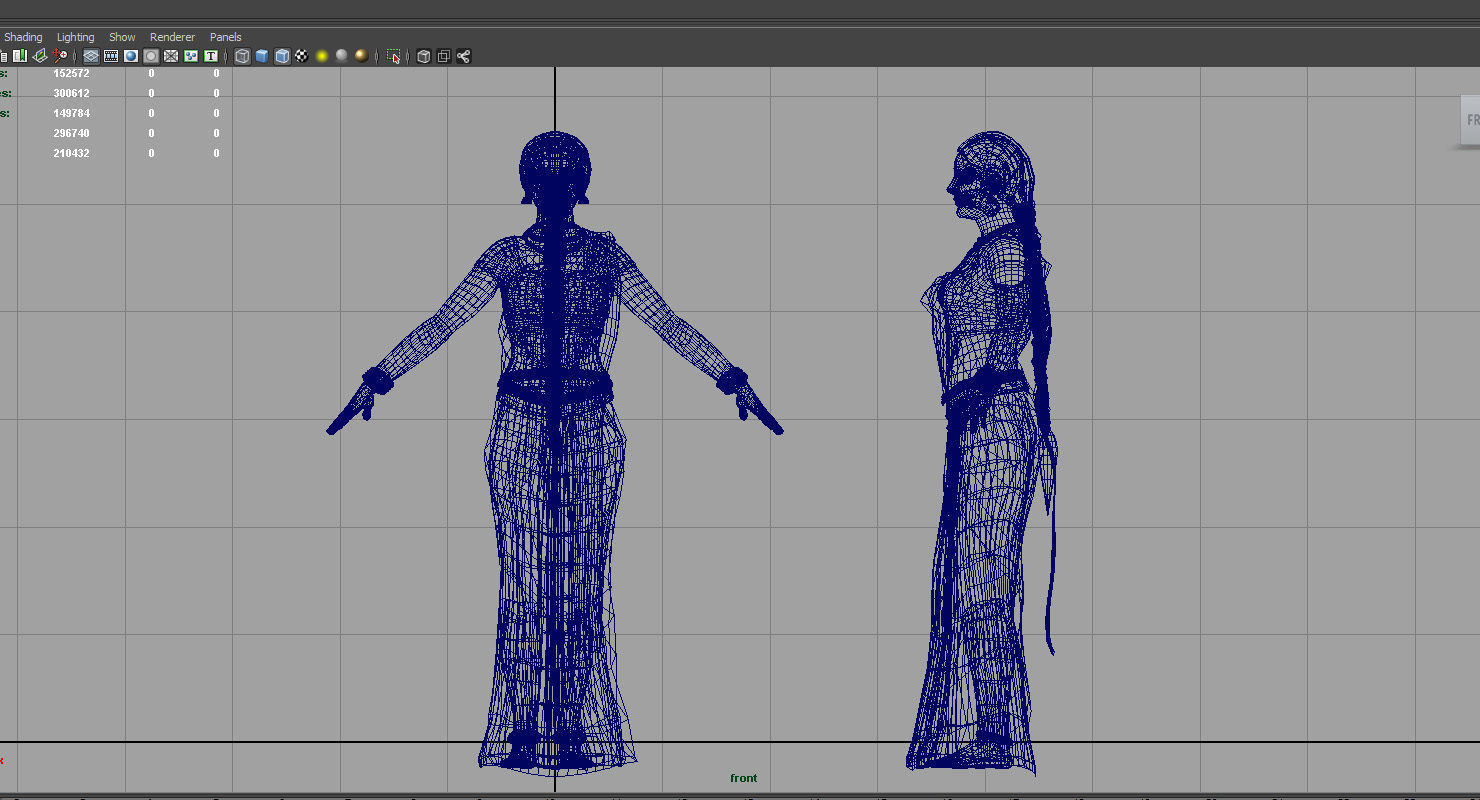The height and width of the screenshot is (800, 1480).
Task: Open the Lighting menu
Action: [x=75, y=37]
